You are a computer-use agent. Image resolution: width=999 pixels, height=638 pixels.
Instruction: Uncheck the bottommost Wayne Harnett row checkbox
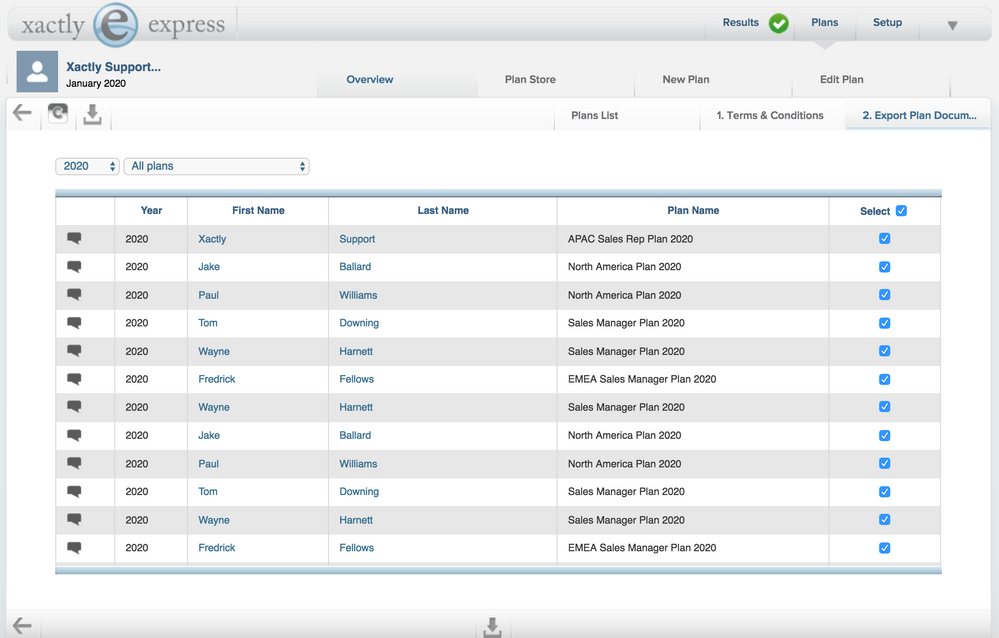pyautogui.click(x=884, y=519)
